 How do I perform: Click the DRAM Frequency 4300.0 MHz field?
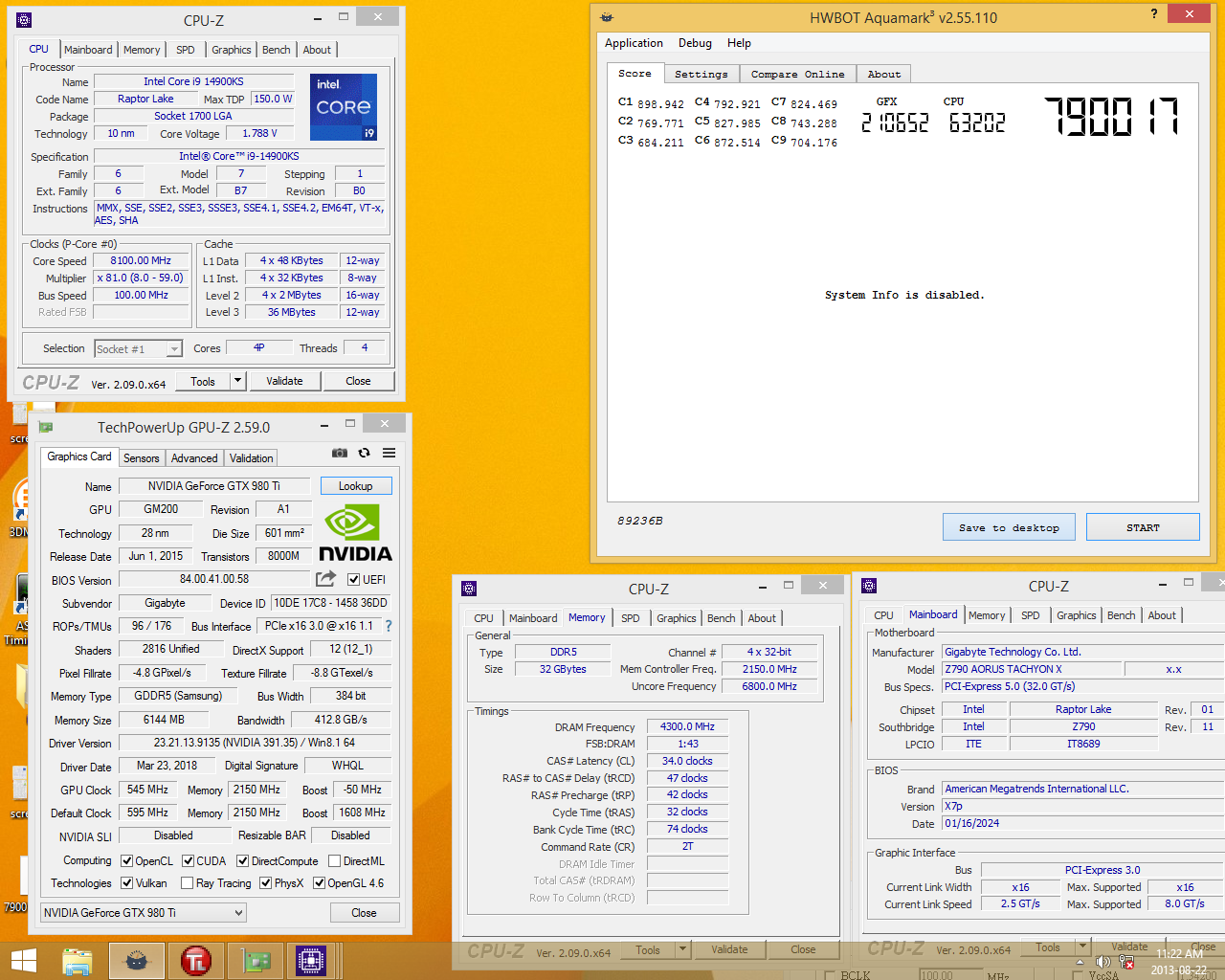click(x=687, y=726)
